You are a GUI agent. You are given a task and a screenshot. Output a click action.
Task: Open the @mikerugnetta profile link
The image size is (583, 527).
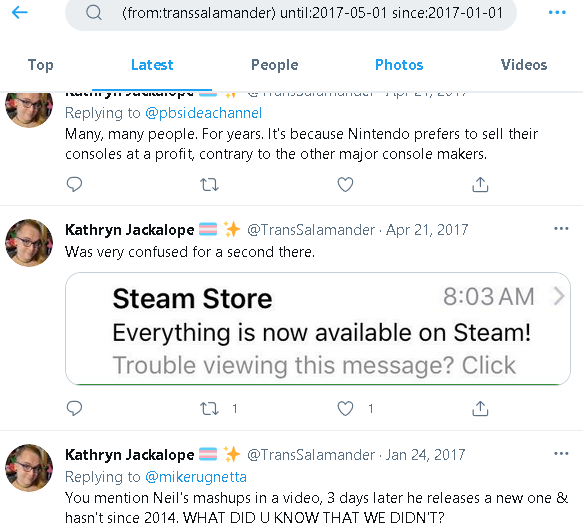(196, 477)
